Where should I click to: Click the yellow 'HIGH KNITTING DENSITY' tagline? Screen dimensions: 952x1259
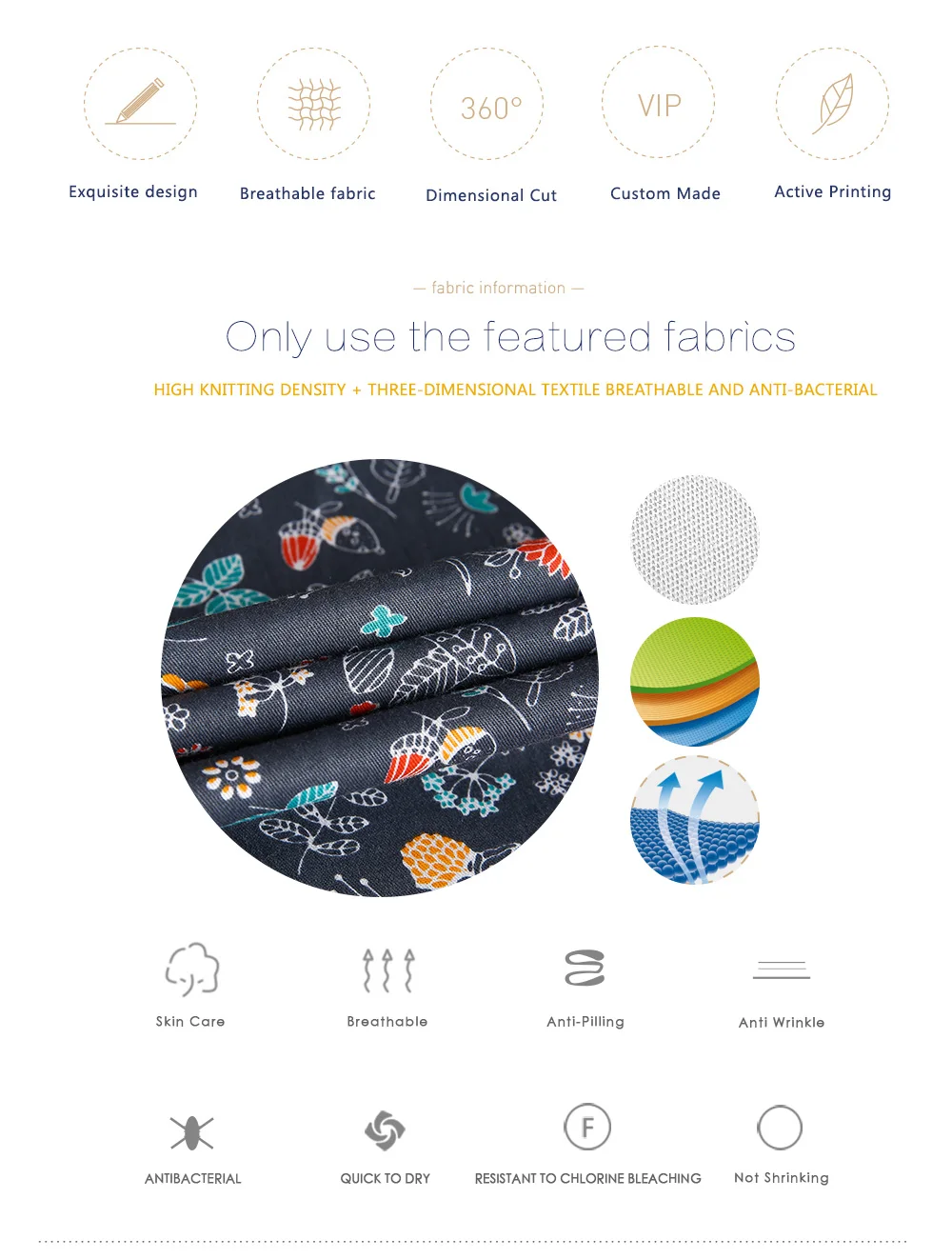tap(515, 390)
